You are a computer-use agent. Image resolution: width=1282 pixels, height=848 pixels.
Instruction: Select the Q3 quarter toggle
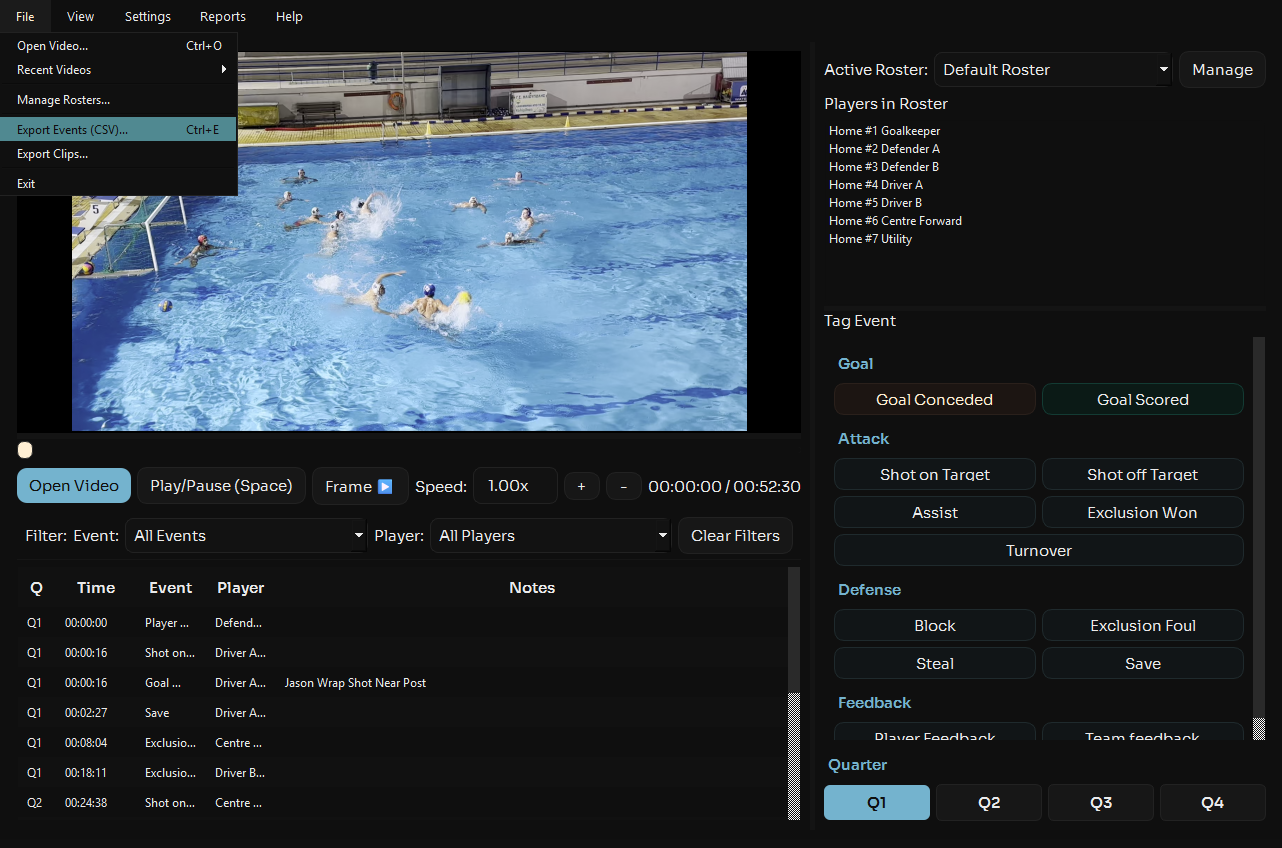(1100, 803)
